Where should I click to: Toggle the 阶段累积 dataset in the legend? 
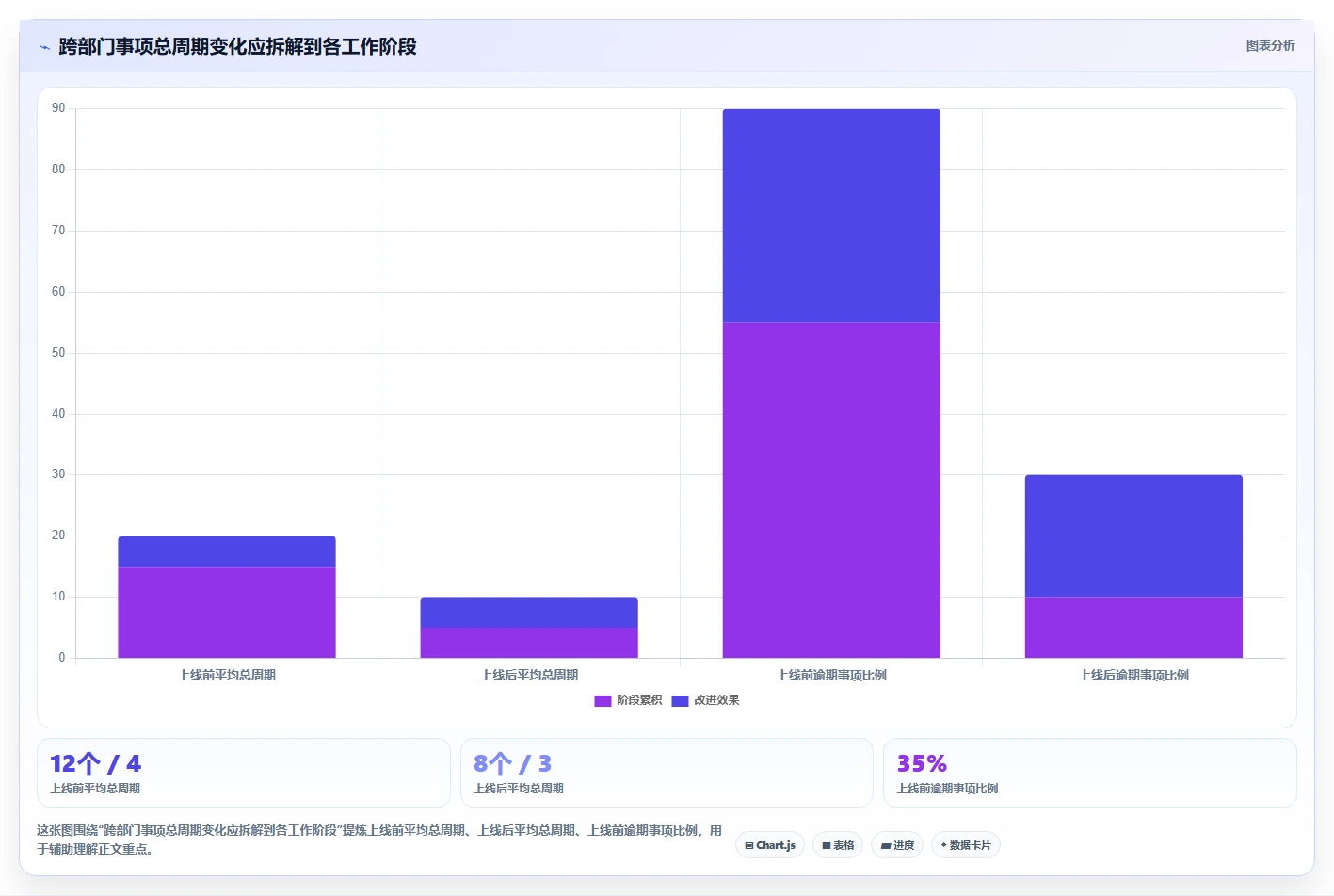628,700
